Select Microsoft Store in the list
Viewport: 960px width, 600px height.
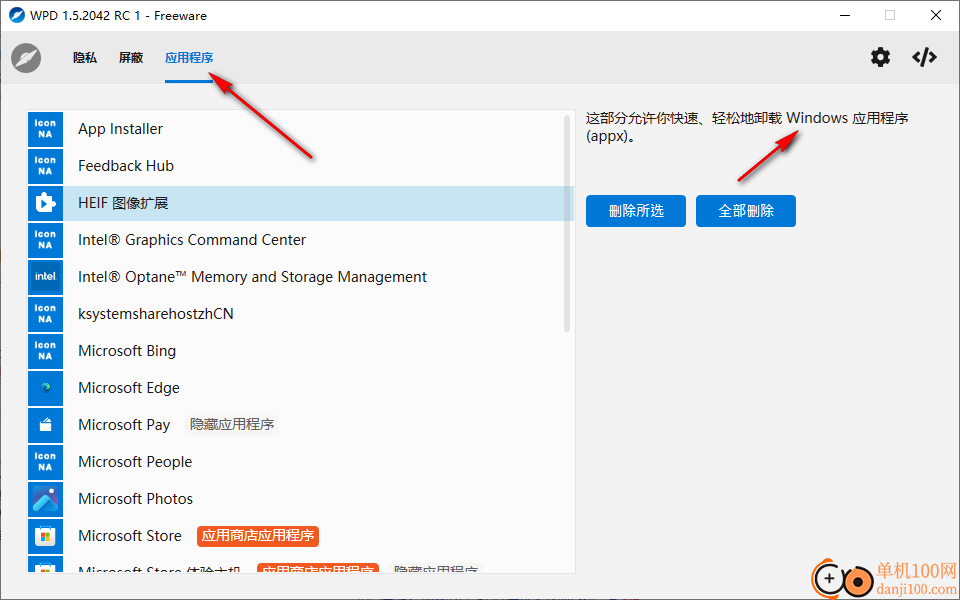click(x=301, y=536)
